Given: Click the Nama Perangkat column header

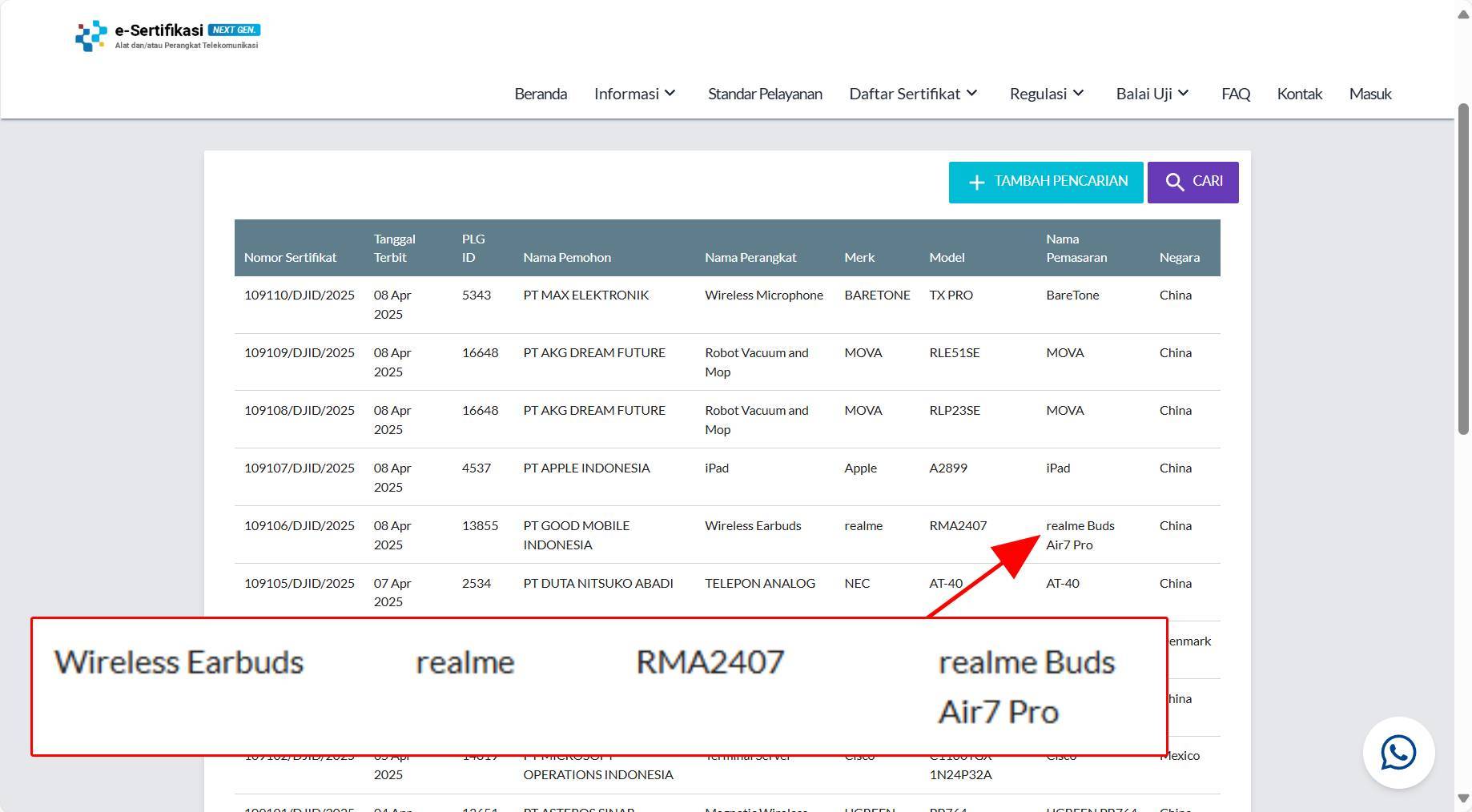Looking at the screenshot, I should 750,257.
